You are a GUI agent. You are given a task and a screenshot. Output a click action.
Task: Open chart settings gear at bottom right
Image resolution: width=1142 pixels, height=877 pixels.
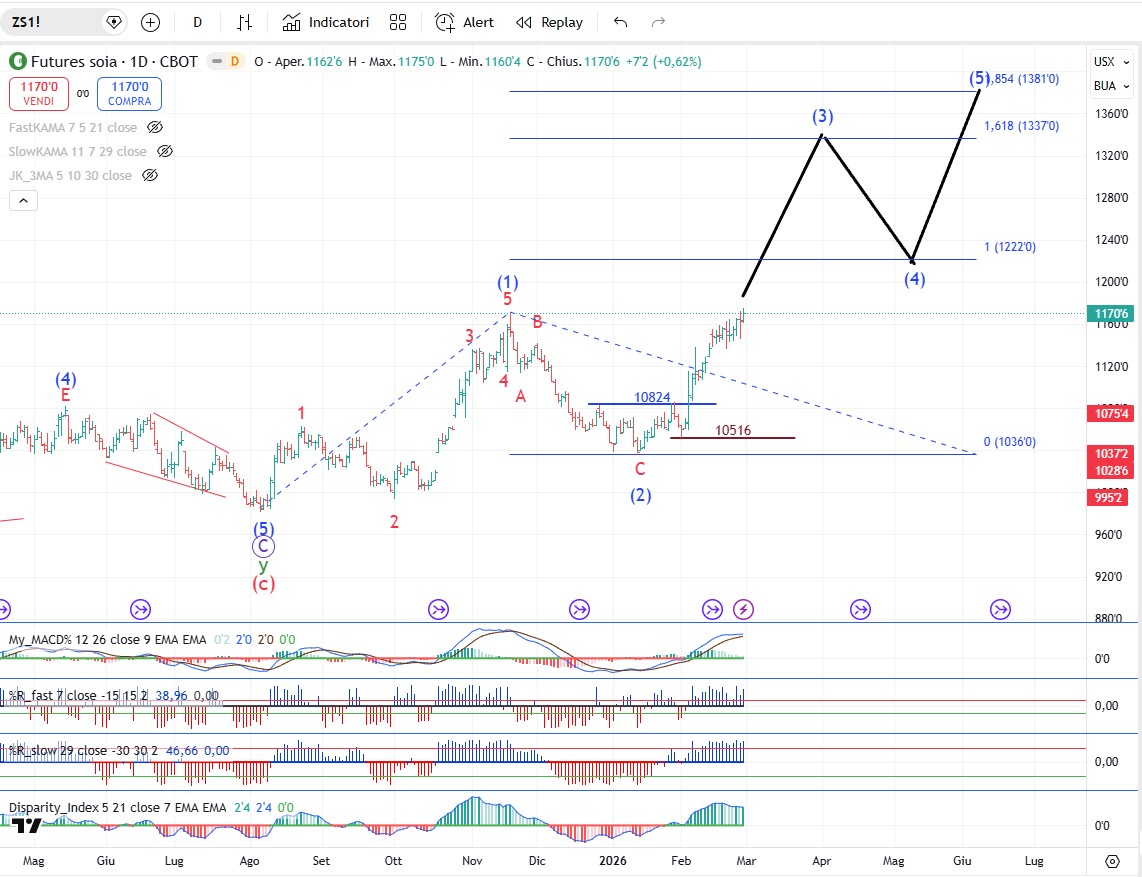(1112, 861)
